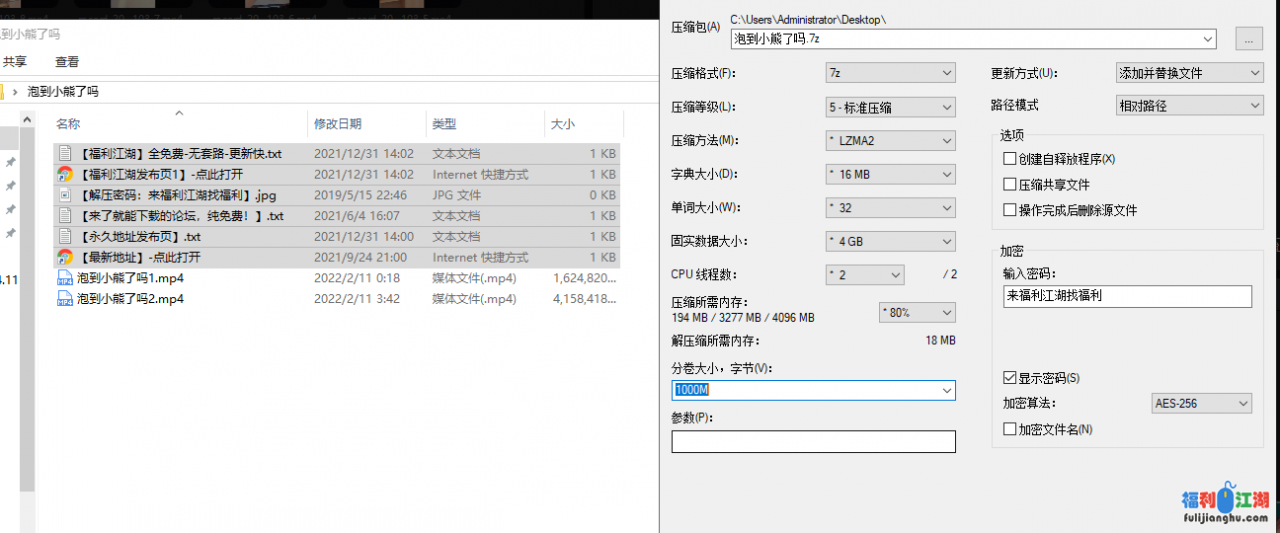The width and height of the screenshot is (1280, 533).
Task: Click the Chrome shortcut icon of 【福利江湖发布页1】-点此打开
Action: (x=65, y=174)
